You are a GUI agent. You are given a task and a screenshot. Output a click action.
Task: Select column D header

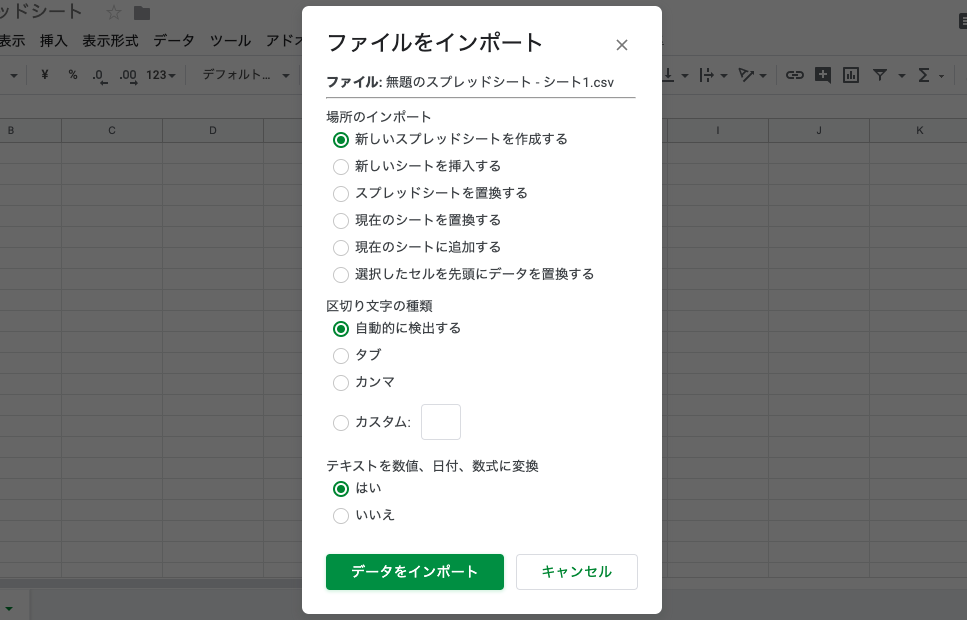[x=213, y=130]
